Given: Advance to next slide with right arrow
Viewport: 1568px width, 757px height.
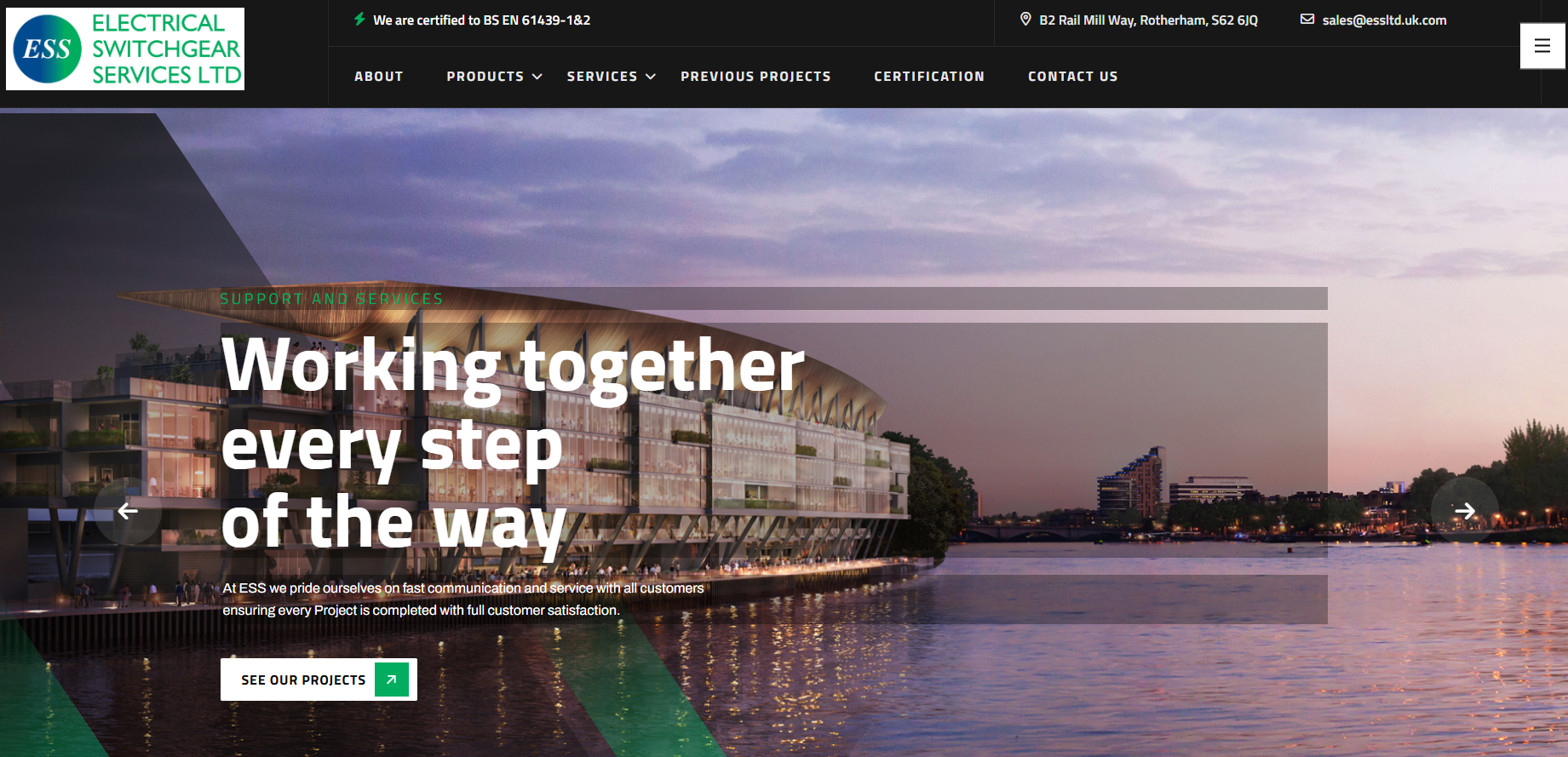Looking at the screenshot, I should pyautogui.click(x=1465, y=511).
